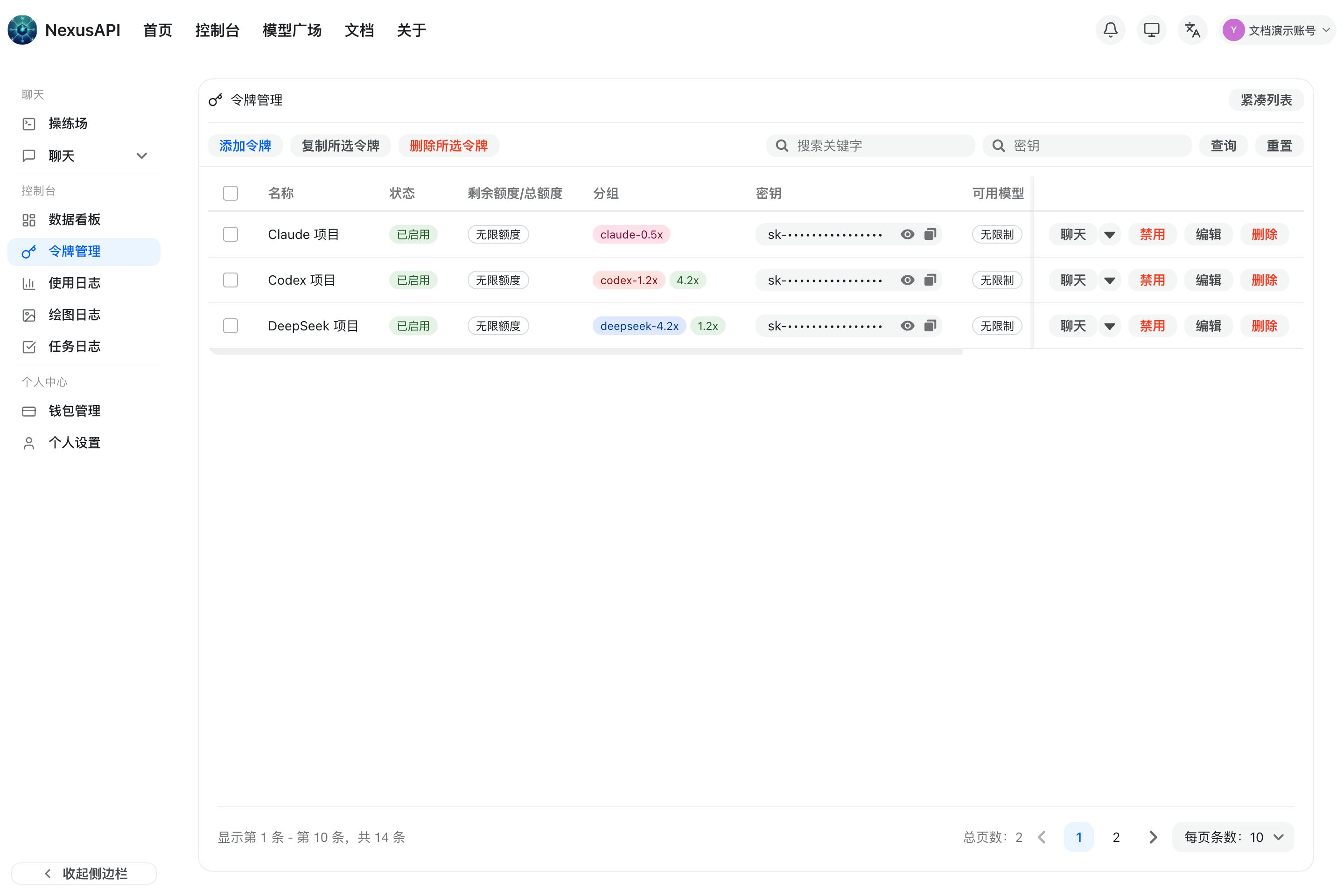Expand the 聊天 submenu in the sidebar
1344x896 pixels.
[142, 156]
